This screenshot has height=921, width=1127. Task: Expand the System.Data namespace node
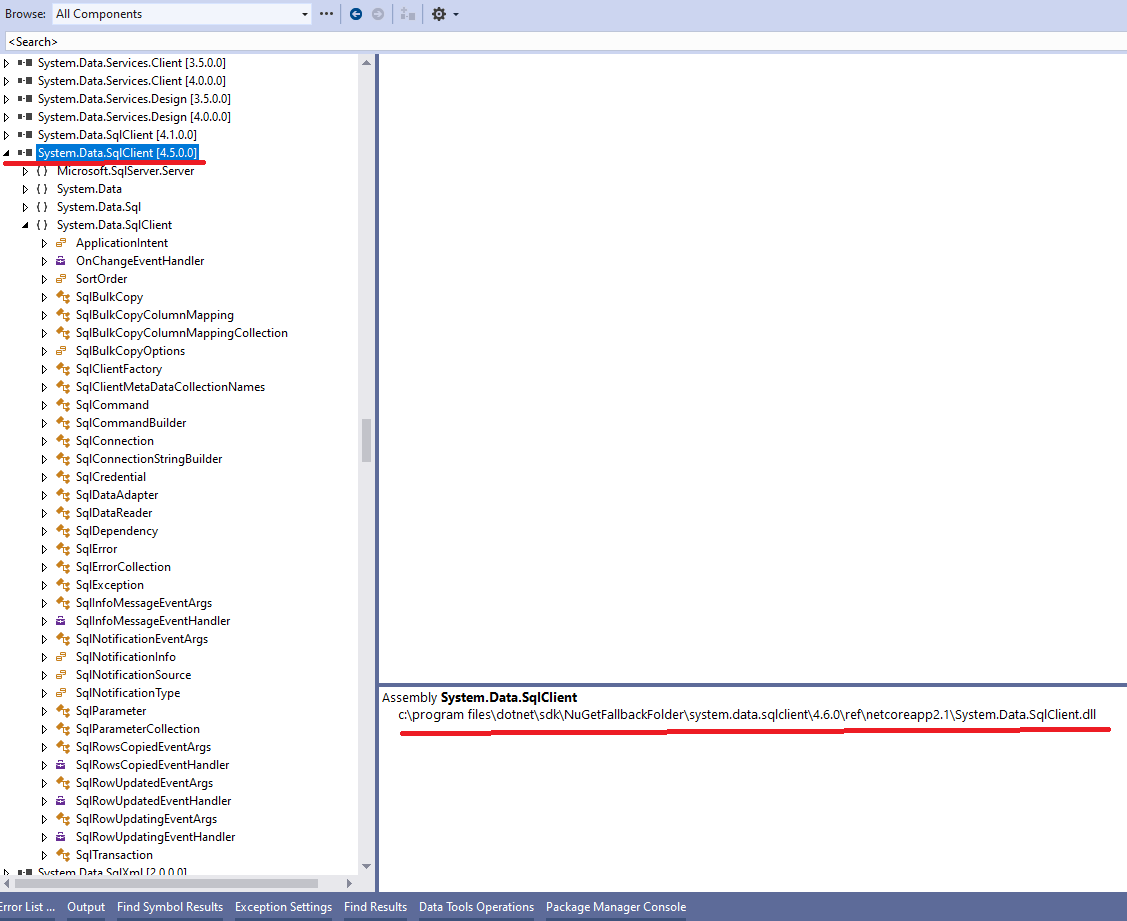[25, 188]
